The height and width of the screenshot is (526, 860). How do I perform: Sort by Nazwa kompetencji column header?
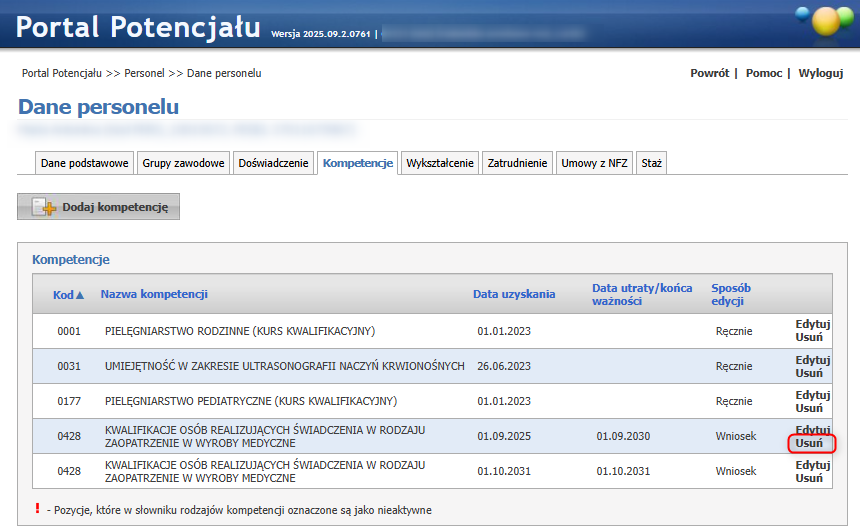[x=154, y=294]
